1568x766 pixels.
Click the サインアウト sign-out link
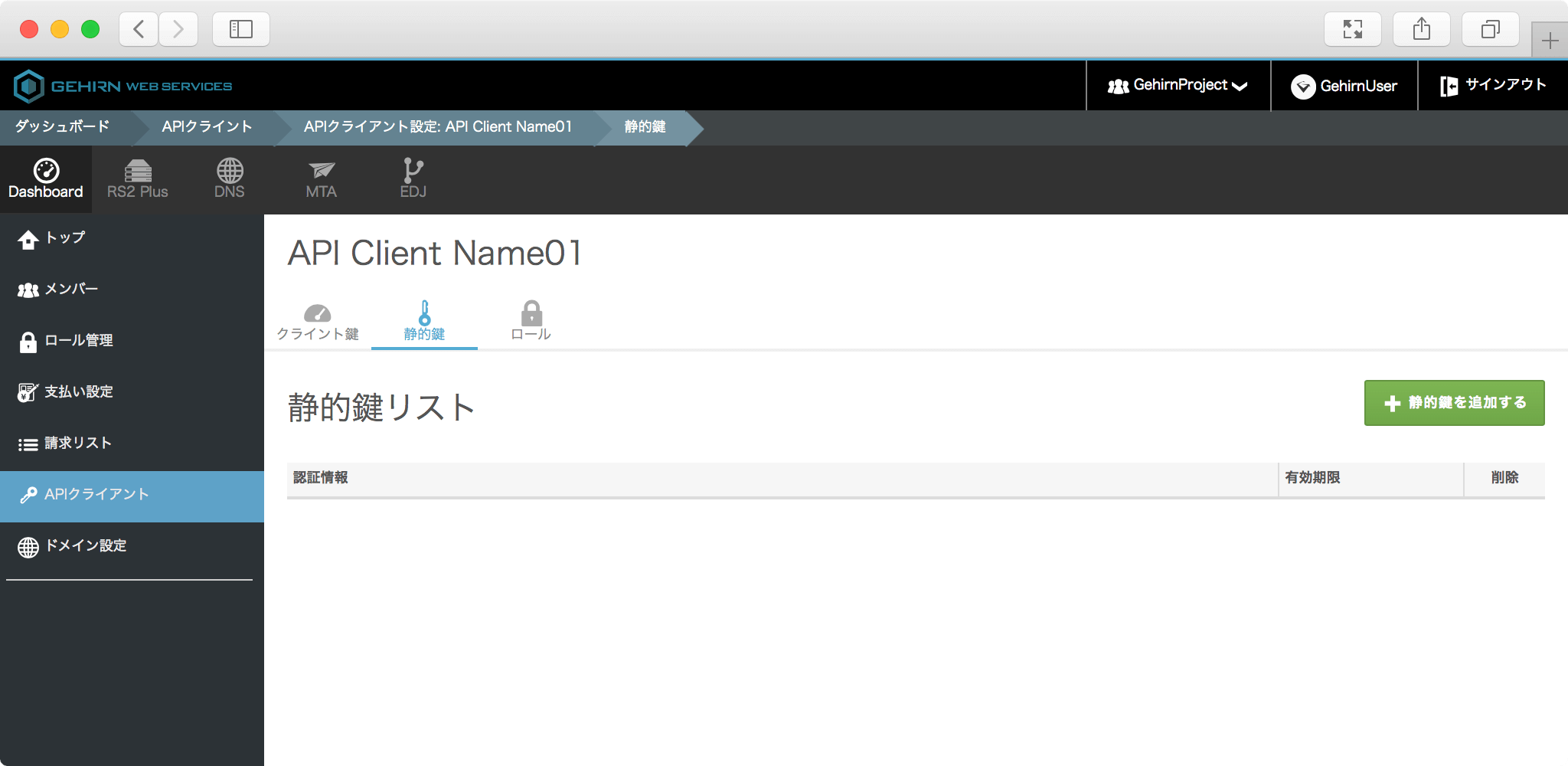tap(1493, 86)
